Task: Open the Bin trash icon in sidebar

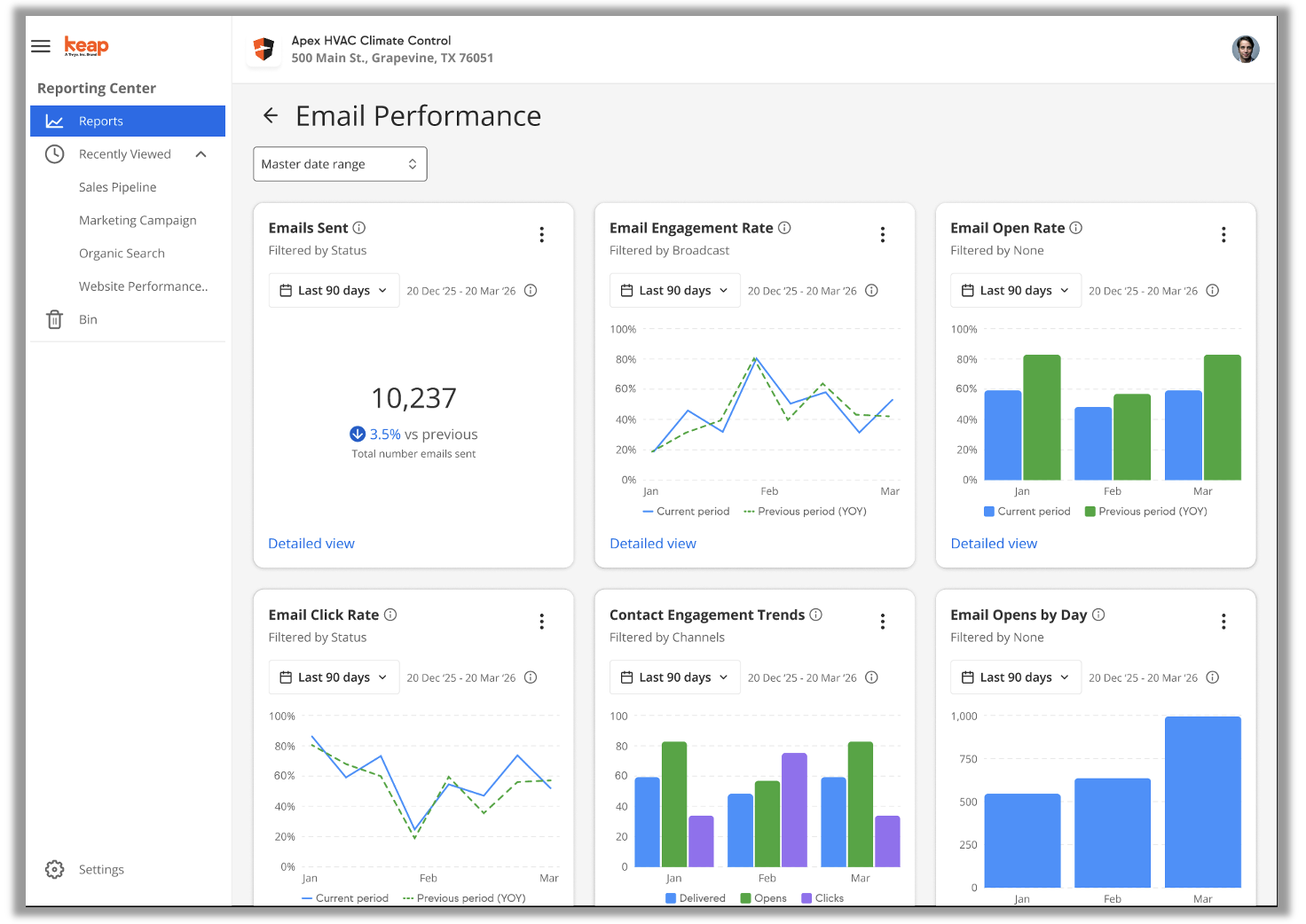Action: coord(55,319)
